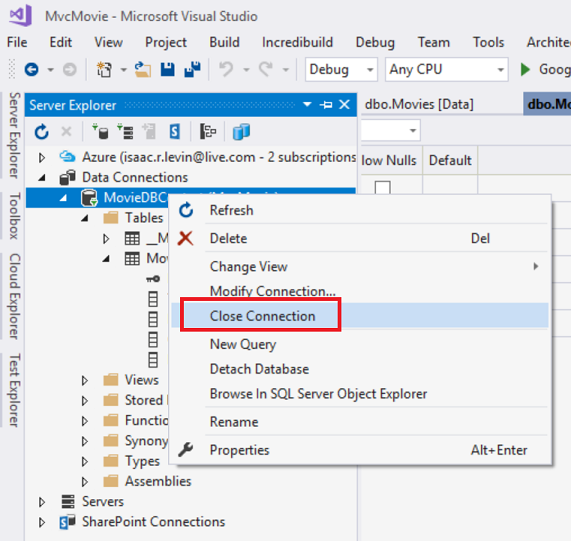Image resolution: width=571 pixels, height=541 pixels.
Task: Choose Modify Connection from context menu
Action: coord(360,291)
